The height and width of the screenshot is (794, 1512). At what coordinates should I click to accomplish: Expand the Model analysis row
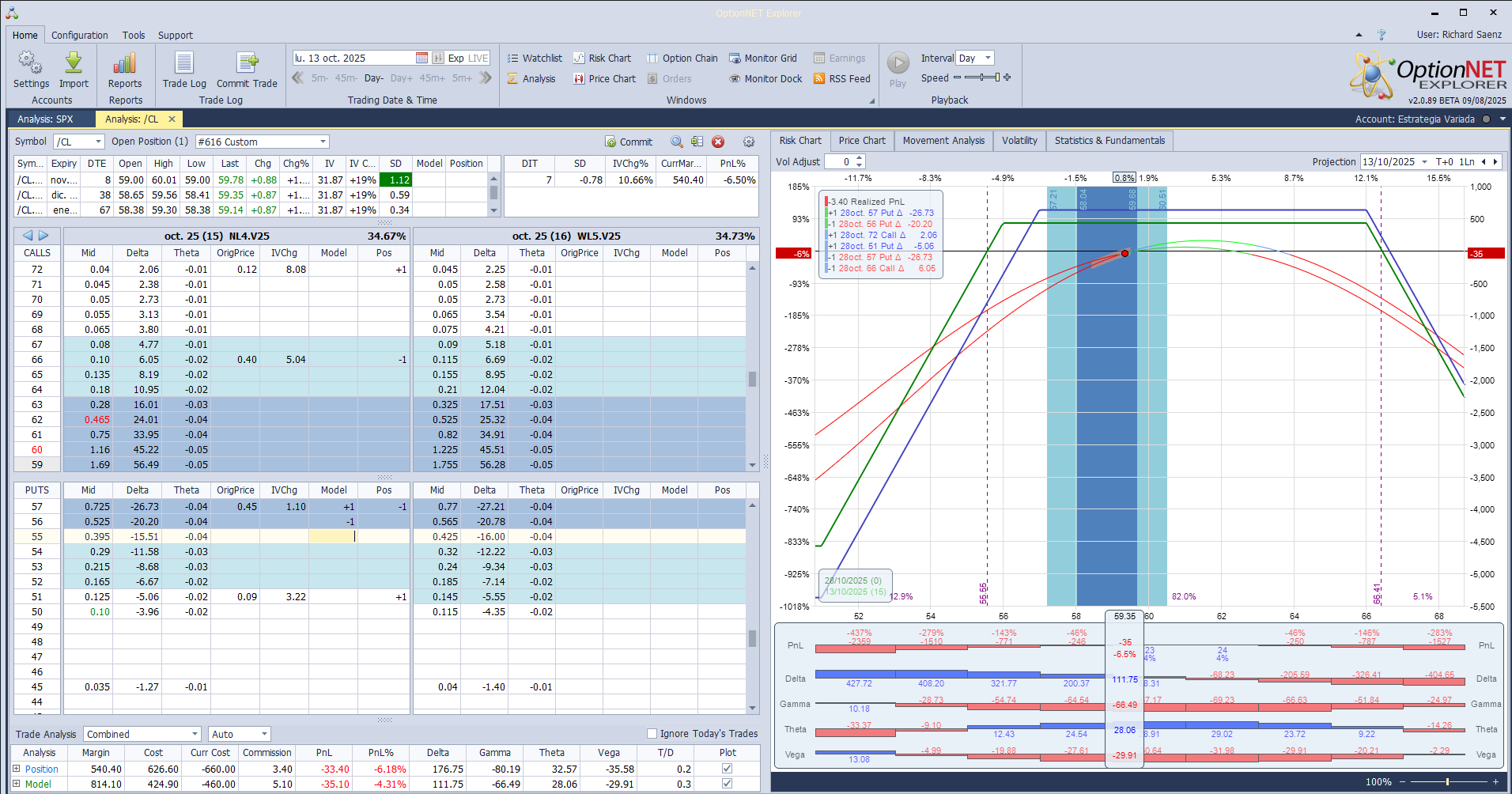[17, 784]
